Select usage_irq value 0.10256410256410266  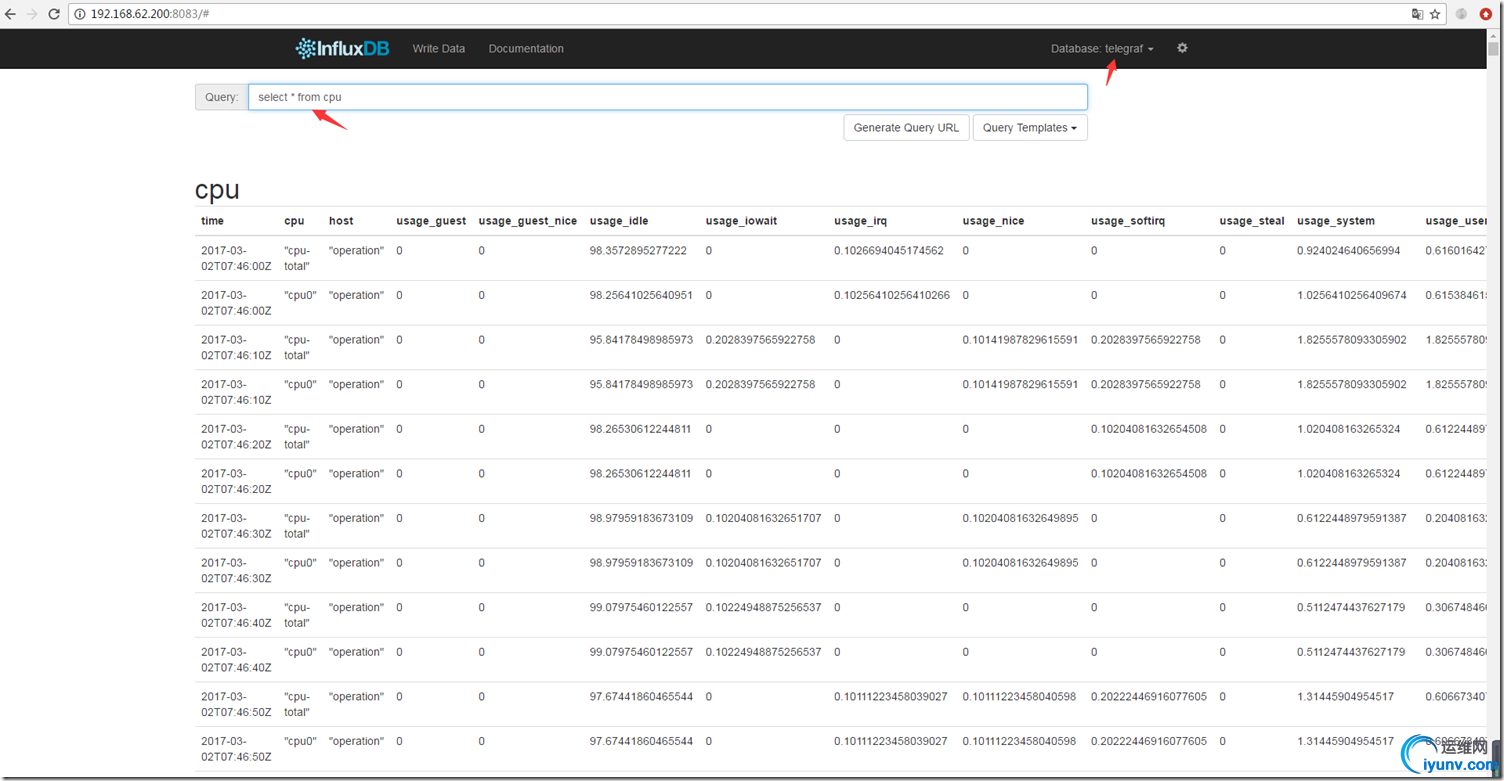click(x=892, y=296)
